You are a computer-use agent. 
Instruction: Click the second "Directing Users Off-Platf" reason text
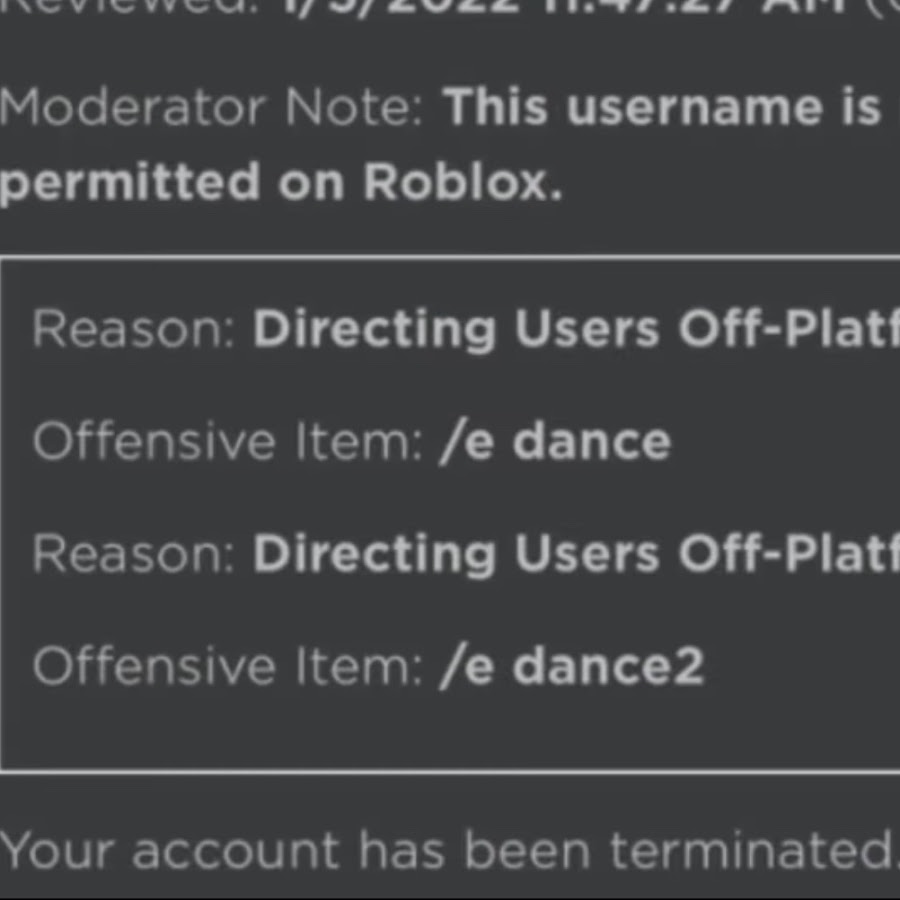coord(576,555)
